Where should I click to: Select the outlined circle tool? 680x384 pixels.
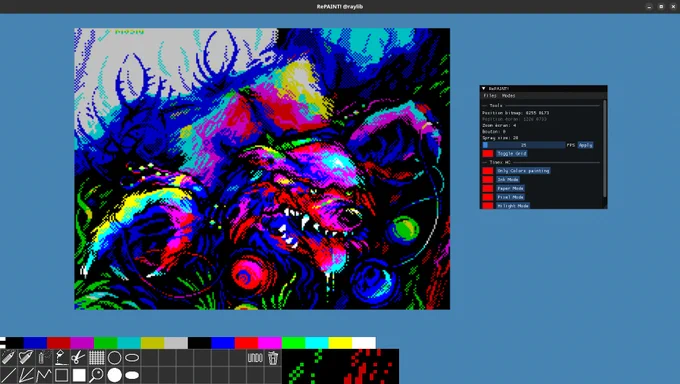[x=114, y=358]
